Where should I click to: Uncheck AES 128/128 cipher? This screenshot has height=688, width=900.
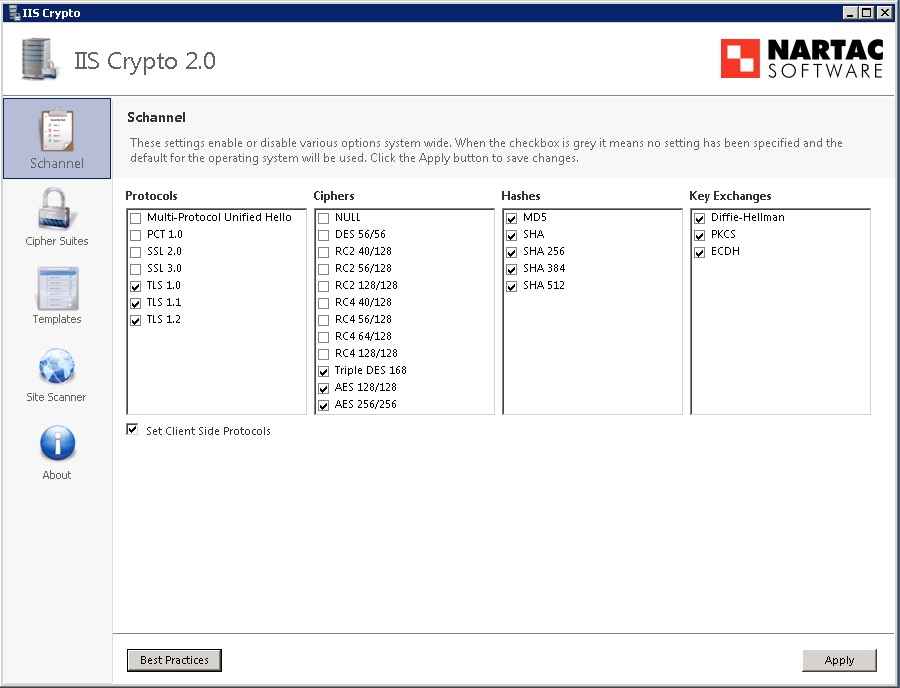pos(324,388)
